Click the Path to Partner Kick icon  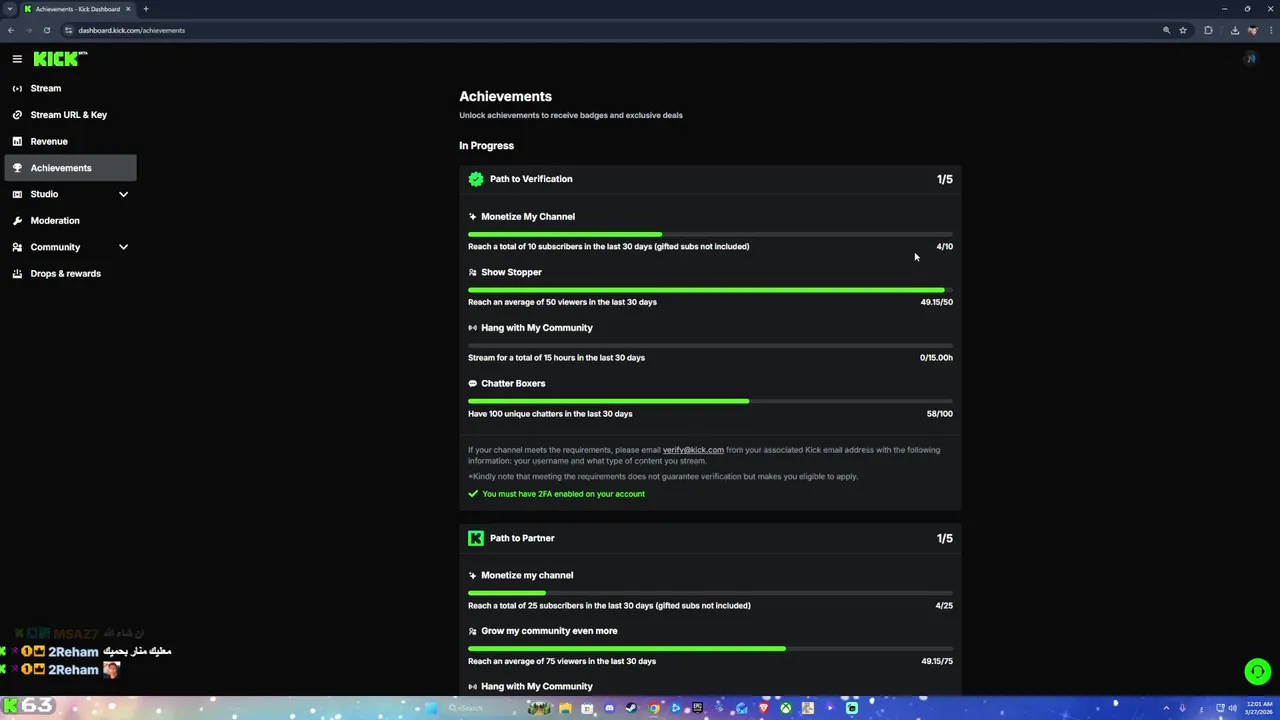tap(476, 538)
